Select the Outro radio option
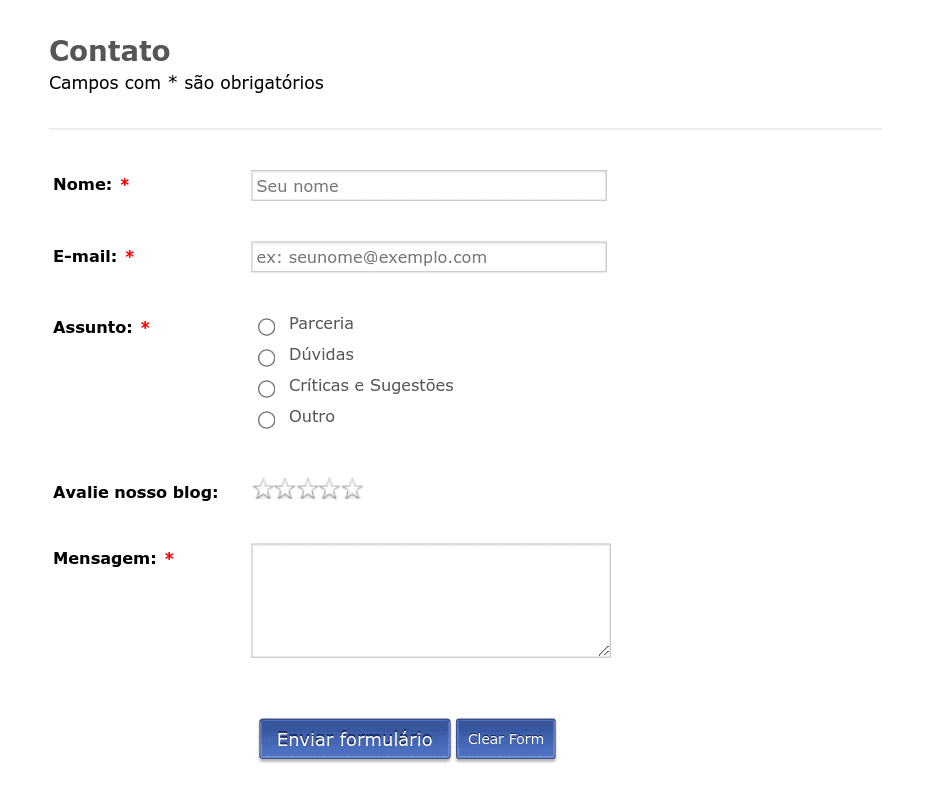 266,420
